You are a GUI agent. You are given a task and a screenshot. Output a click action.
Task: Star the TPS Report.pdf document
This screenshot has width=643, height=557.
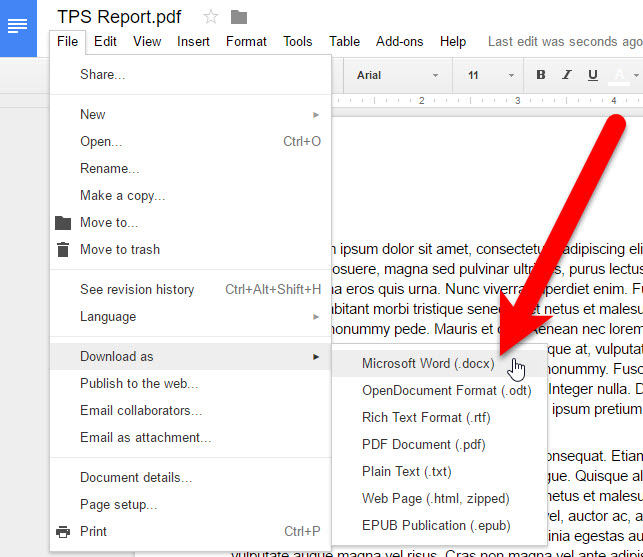point(211,17)
